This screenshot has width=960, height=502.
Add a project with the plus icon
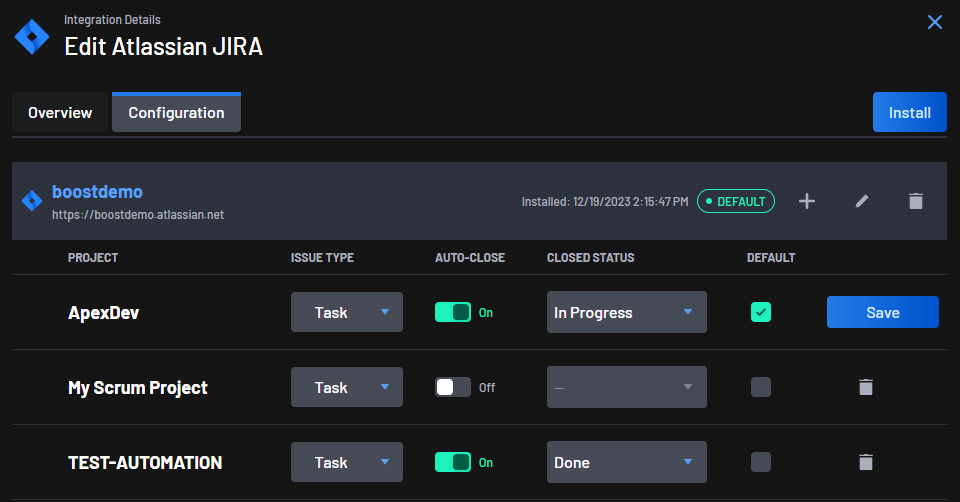(807, 201)
